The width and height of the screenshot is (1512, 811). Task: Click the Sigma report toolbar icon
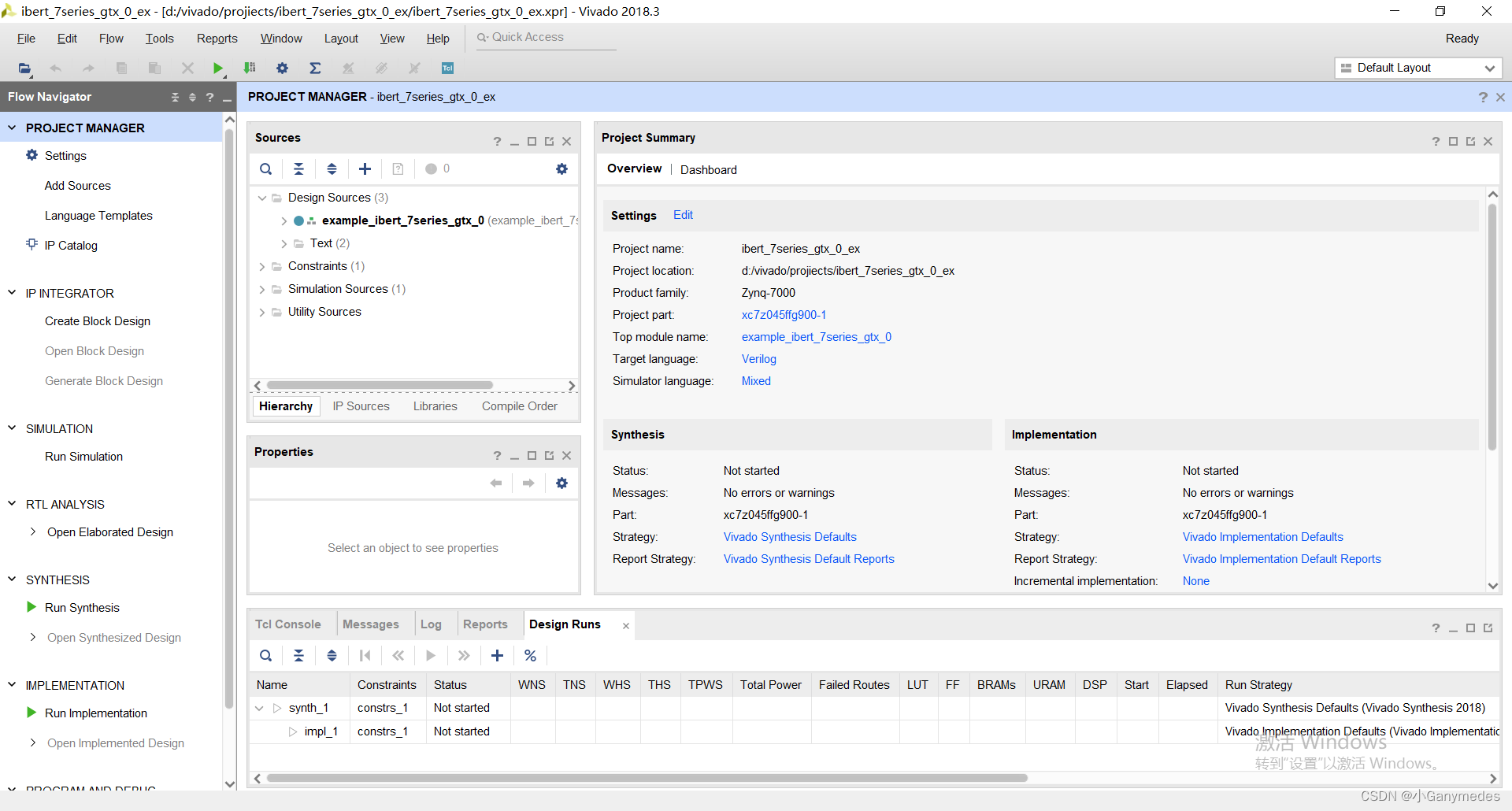click(x=315, y=69)
